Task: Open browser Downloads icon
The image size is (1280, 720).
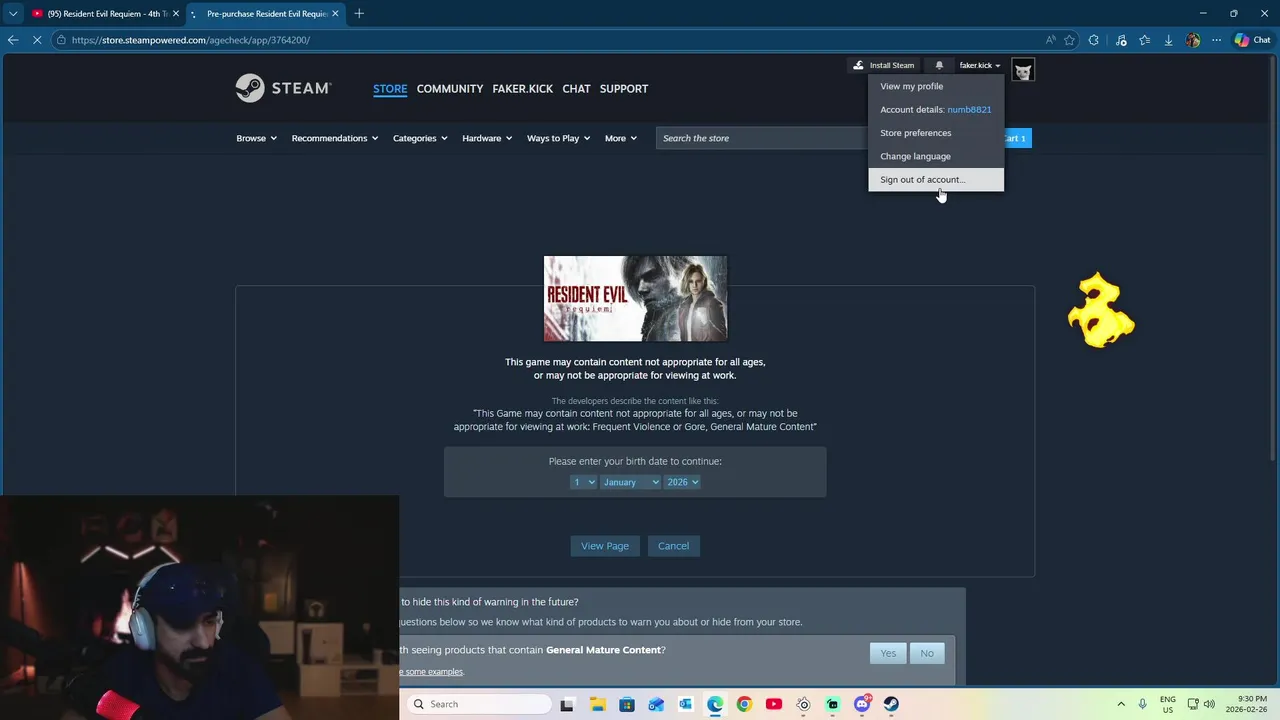Action: [1168, 40]
